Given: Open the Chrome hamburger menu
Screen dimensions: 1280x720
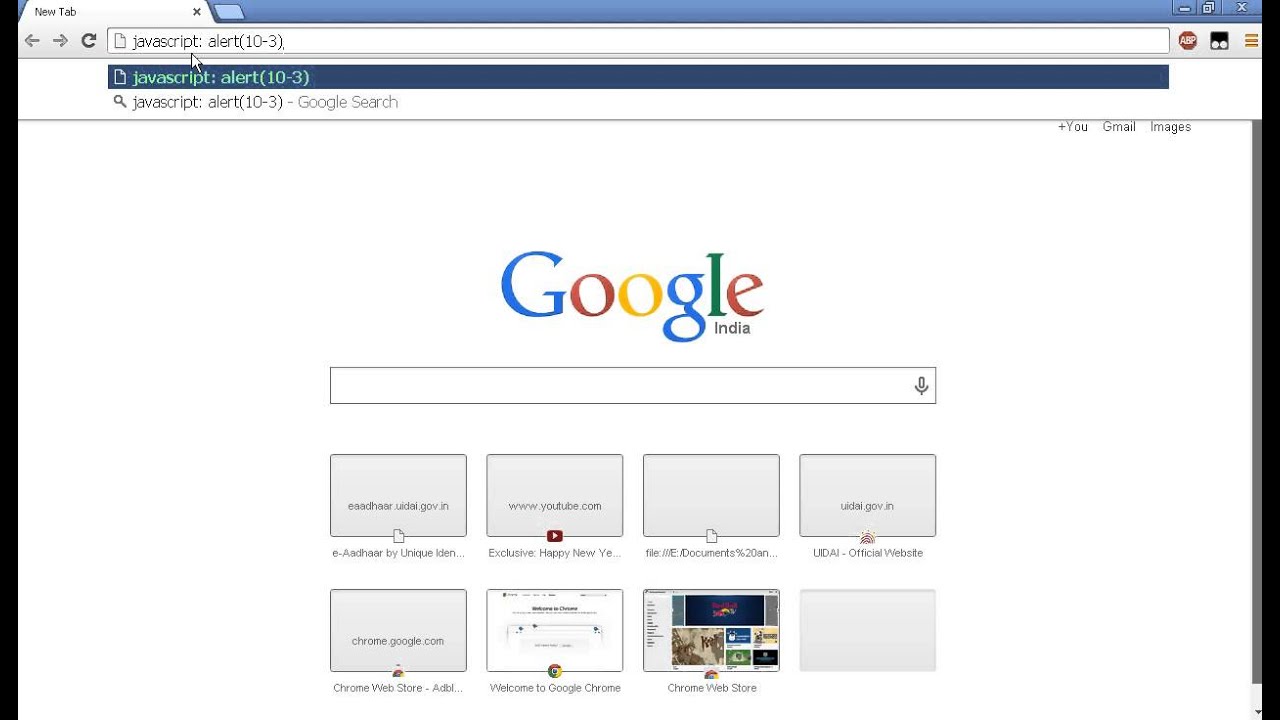Looking at the screenshot, I should coord(1251,41).
